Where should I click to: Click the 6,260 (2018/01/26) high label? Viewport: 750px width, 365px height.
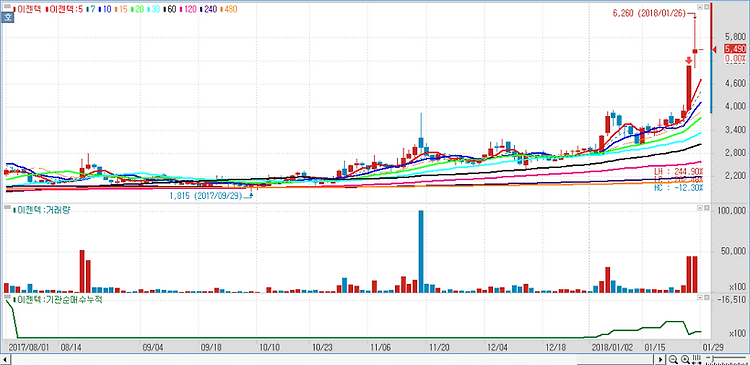click(x=650, y=13)
